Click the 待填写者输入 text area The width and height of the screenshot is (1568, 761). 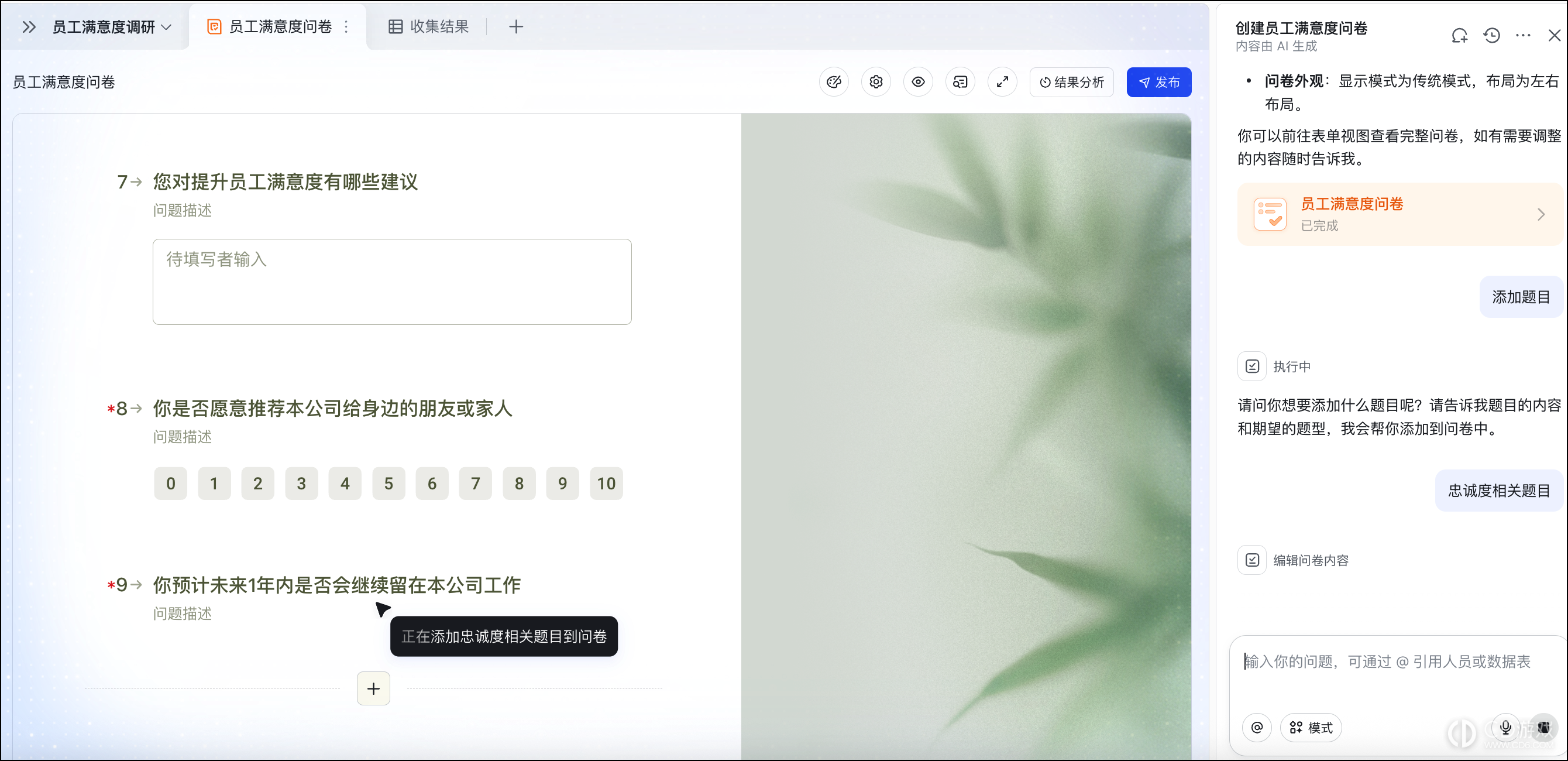pos(392,282)
